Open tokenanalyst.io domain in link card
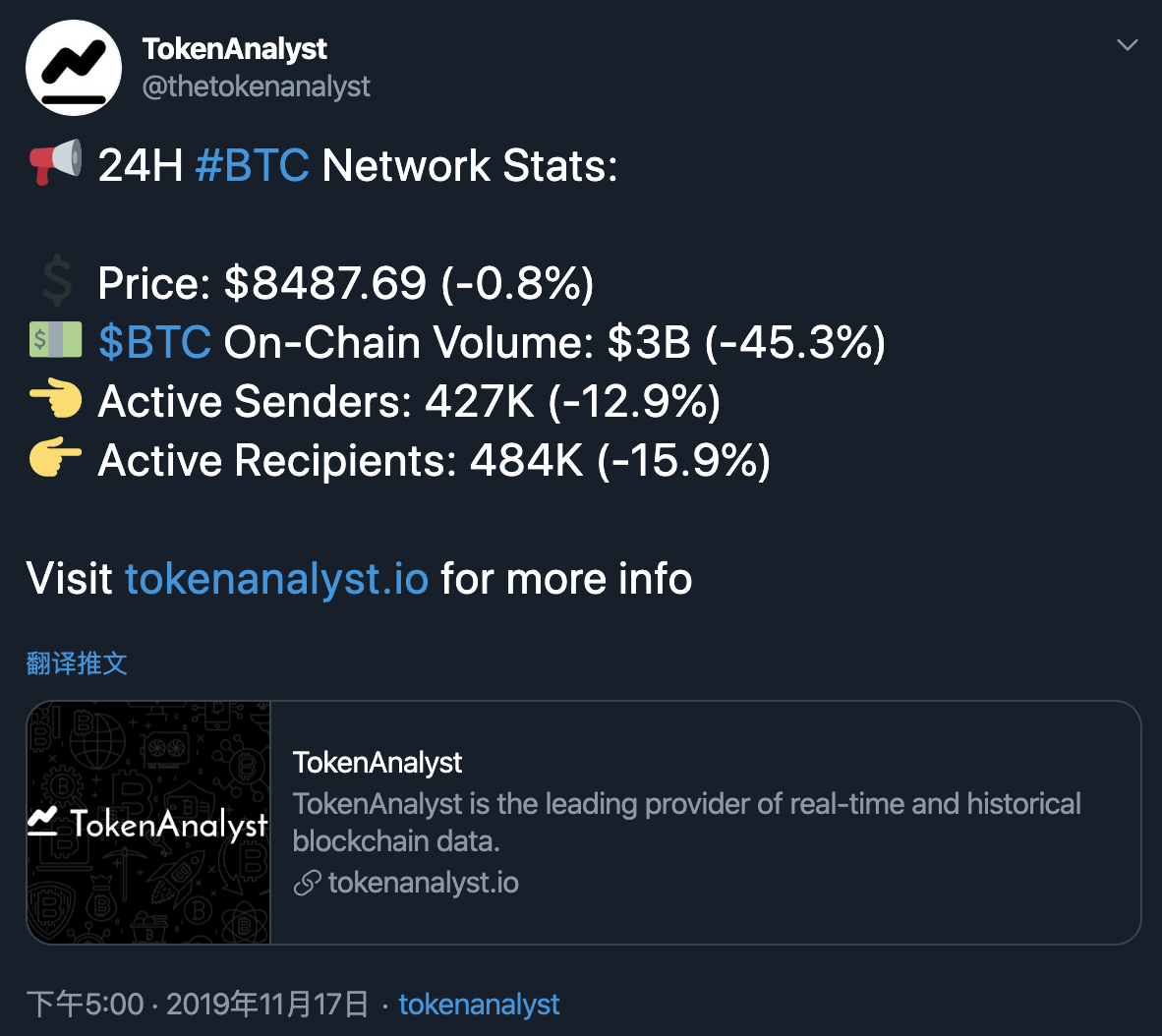1162x1036 pixels. (423, 884)
